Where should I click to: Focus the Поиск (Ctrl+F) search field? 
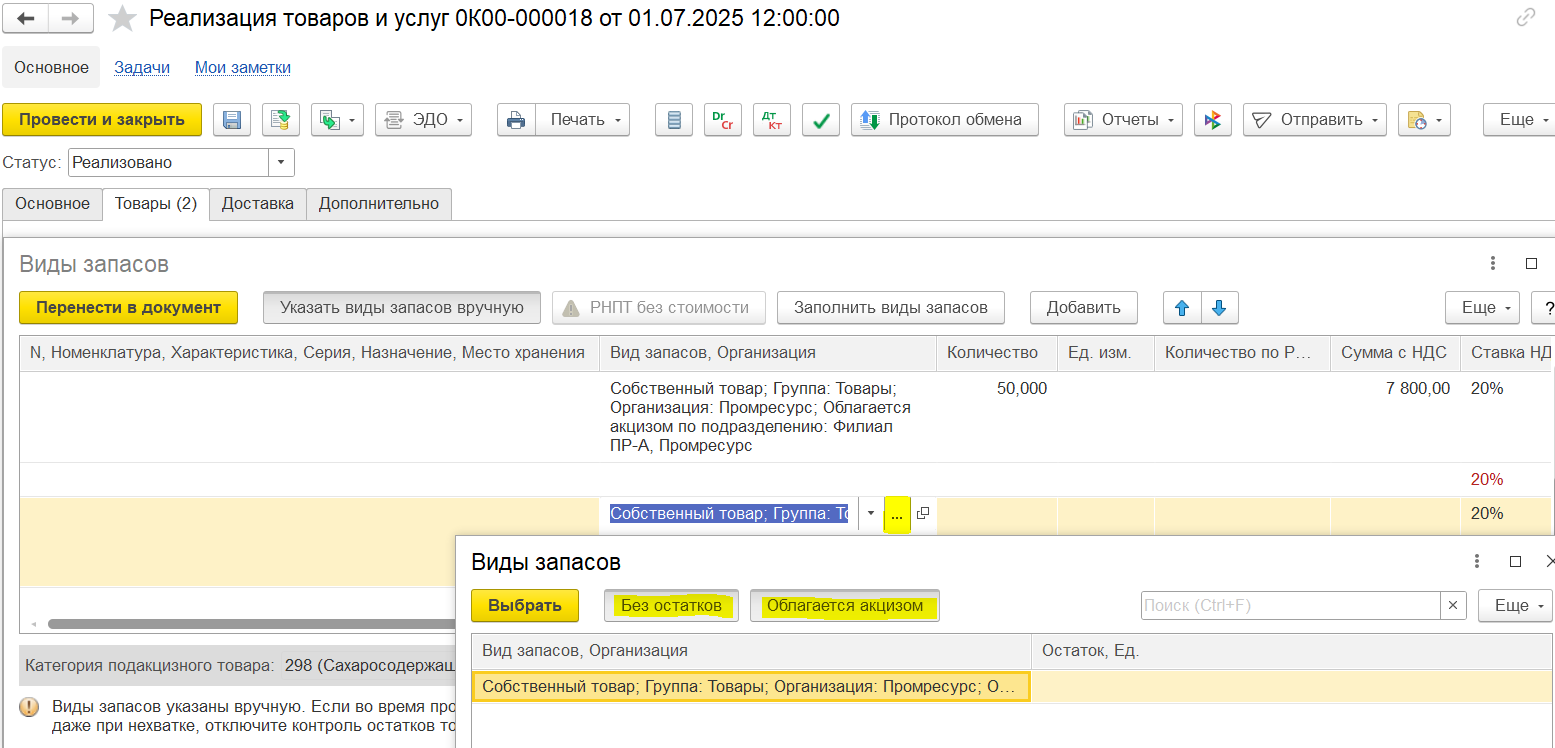[1290, 605]
